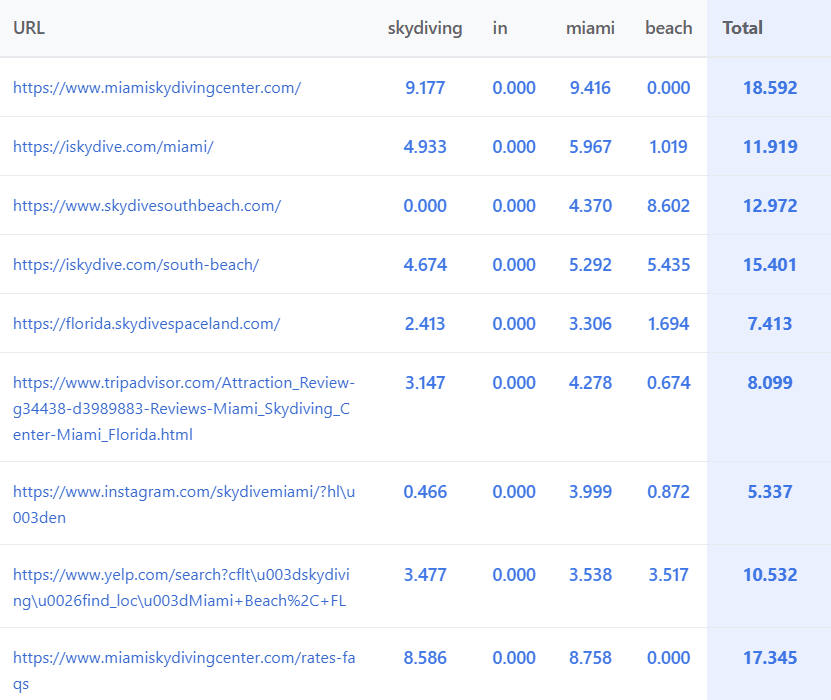Viewport: 831px width, 700px height.
Task: Select miami value 4.278
Action: pyautogui.click(x=590, y=383)
